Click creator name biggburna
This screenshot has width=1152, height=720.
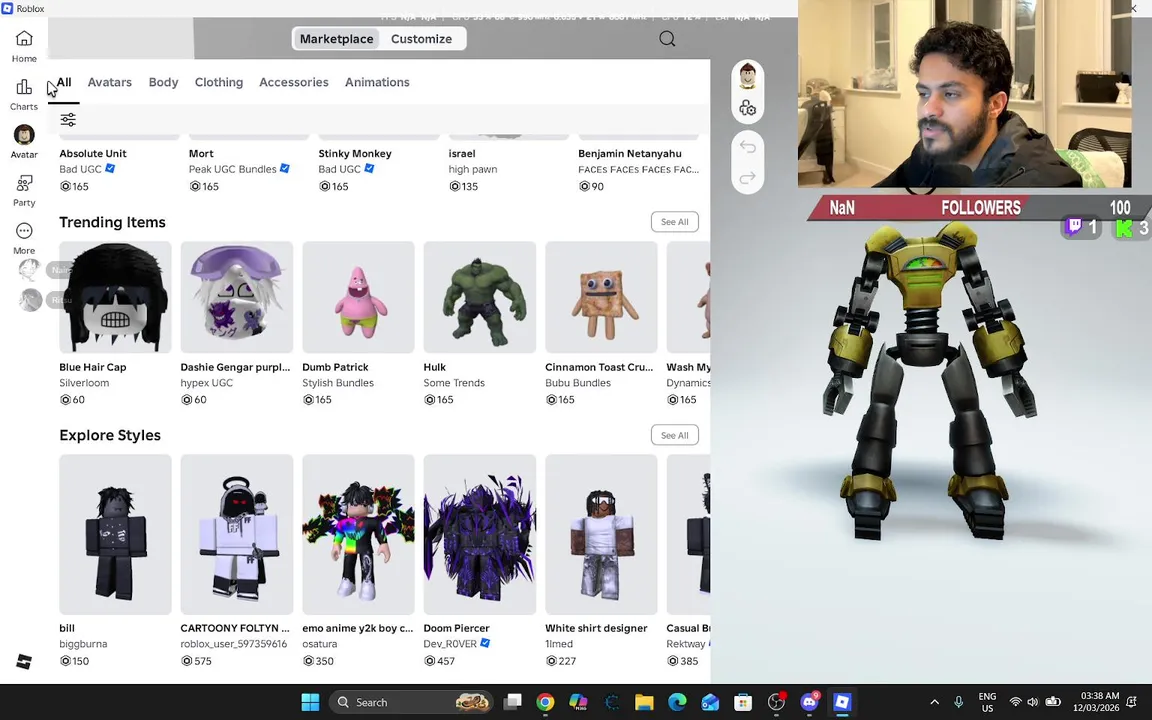[83, 644]
